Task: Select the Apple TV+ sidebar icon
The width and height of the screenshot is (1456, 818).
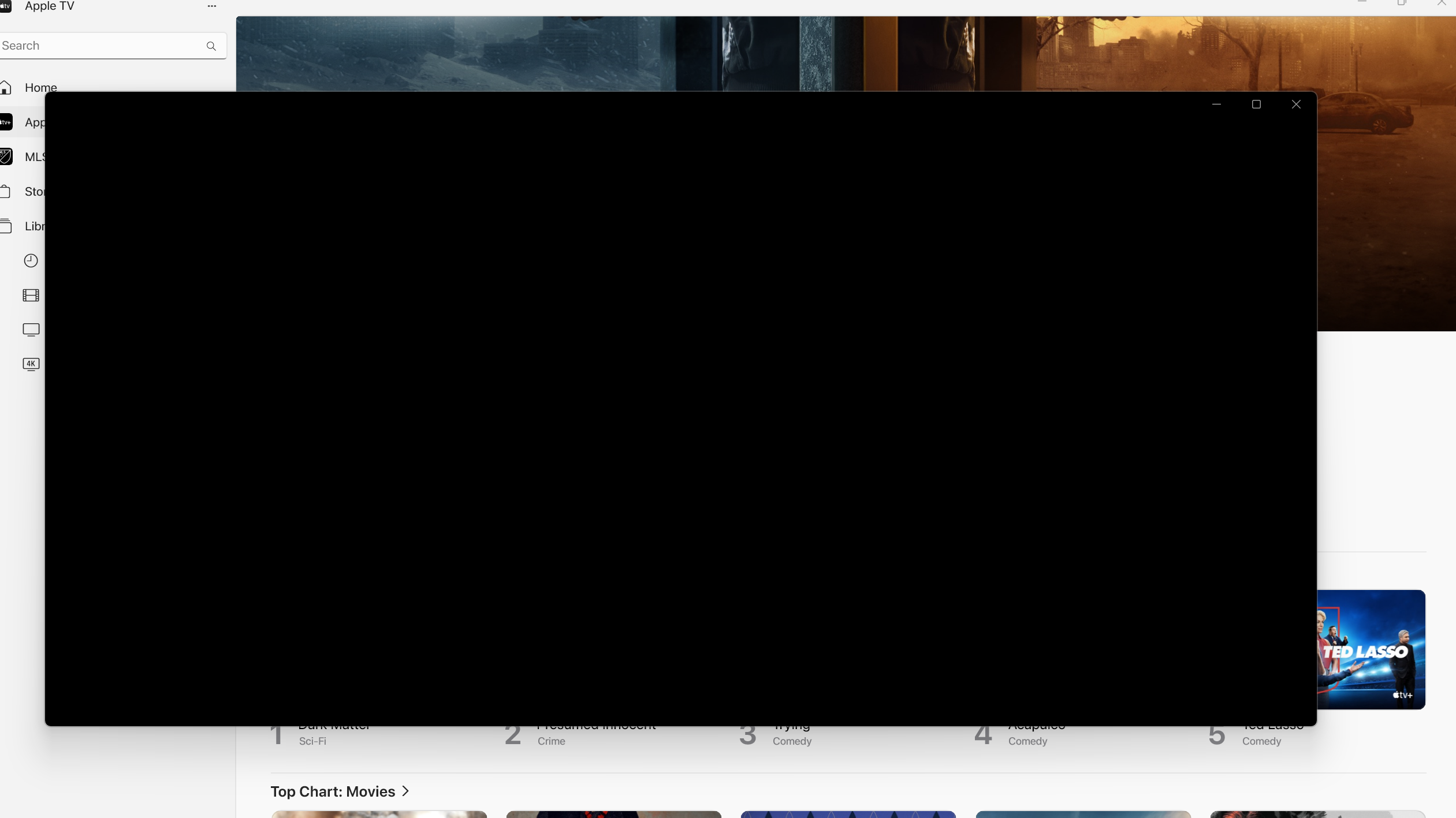Action: pos(6,122)
